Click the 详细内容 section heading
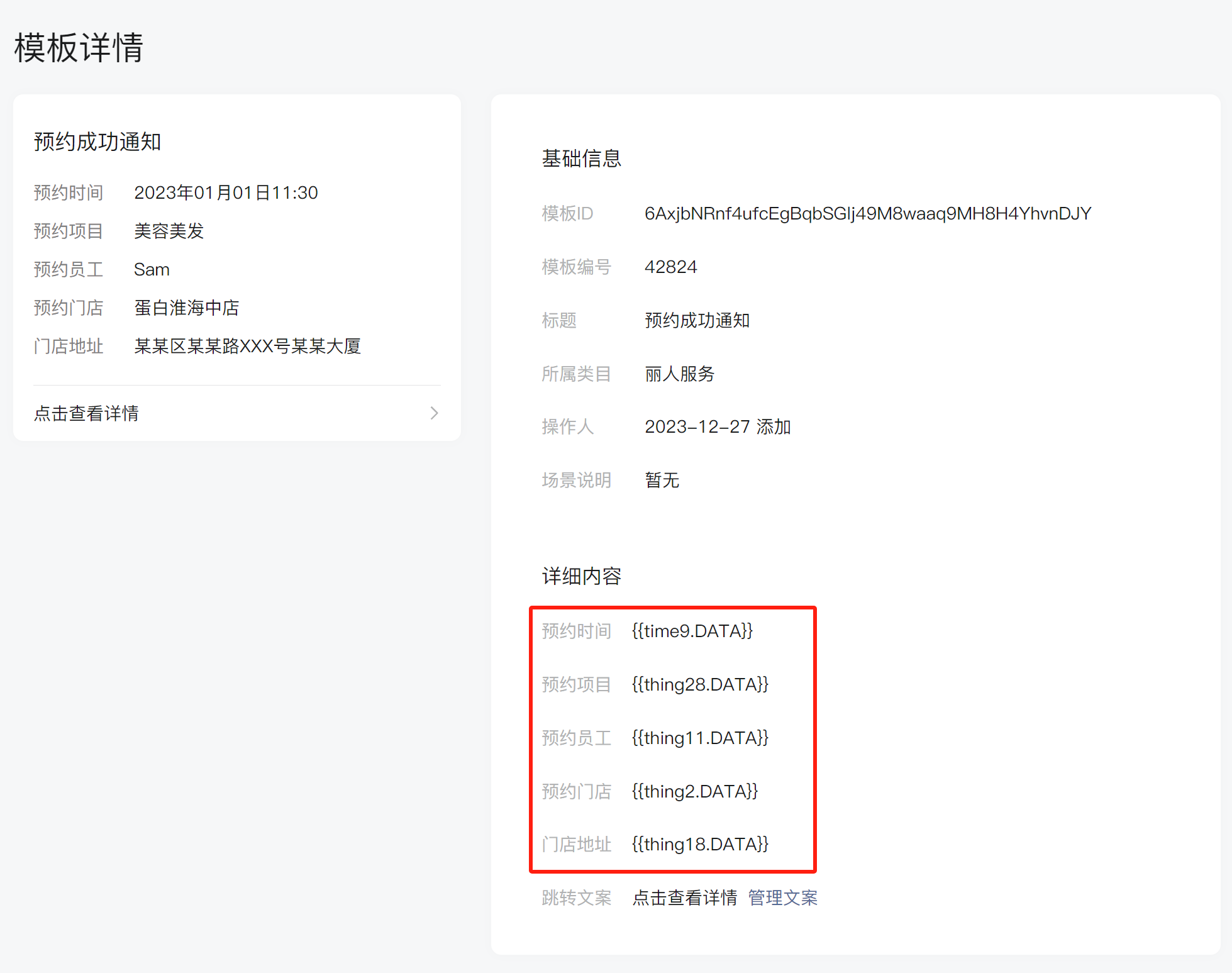 581,576
